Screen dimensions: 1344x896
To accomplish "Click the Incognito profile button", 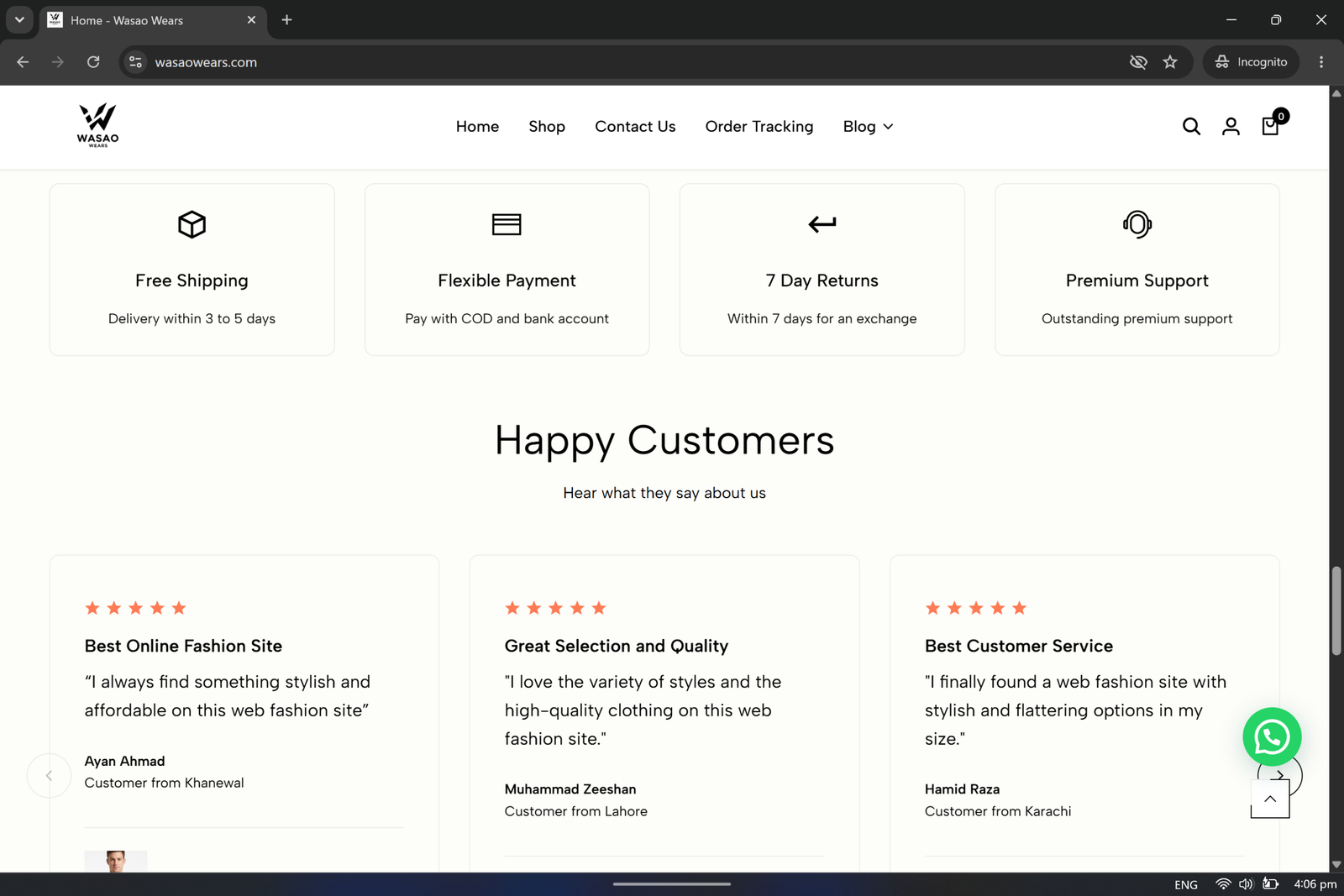I will pos(1251,62).
